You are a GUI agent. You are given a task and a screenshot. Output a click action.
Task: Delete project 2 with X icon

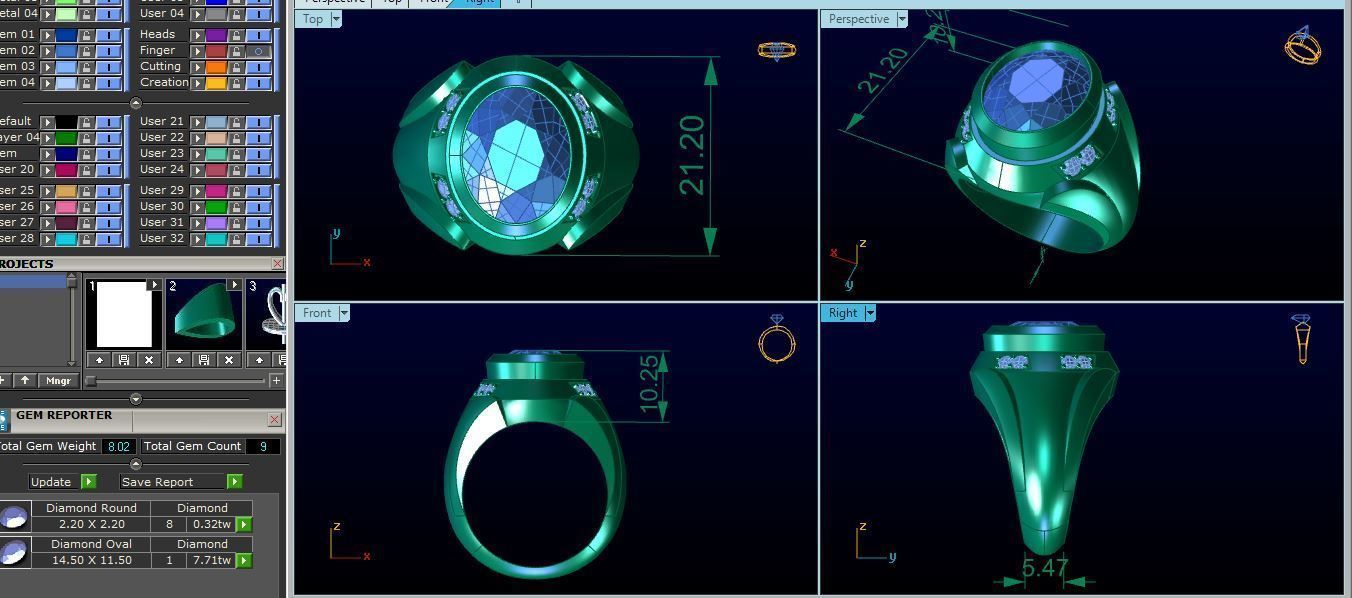tap(229, 360)
